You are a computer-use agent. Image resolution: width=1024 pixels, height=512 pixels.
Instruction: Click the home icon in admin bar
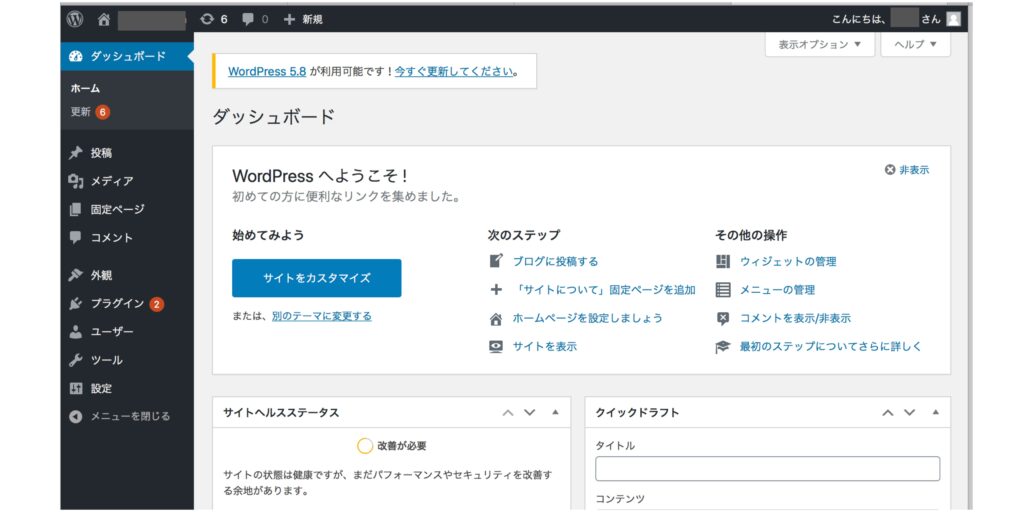point(103,20)
